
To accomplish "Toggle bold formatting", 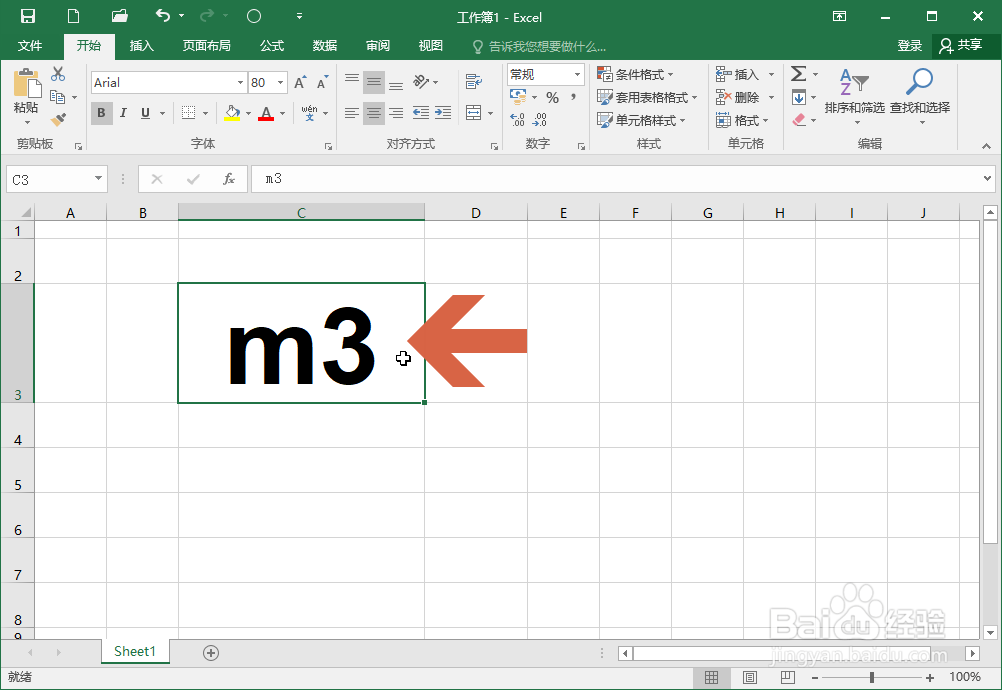I will pyautogui.click(x=101, y=113).
